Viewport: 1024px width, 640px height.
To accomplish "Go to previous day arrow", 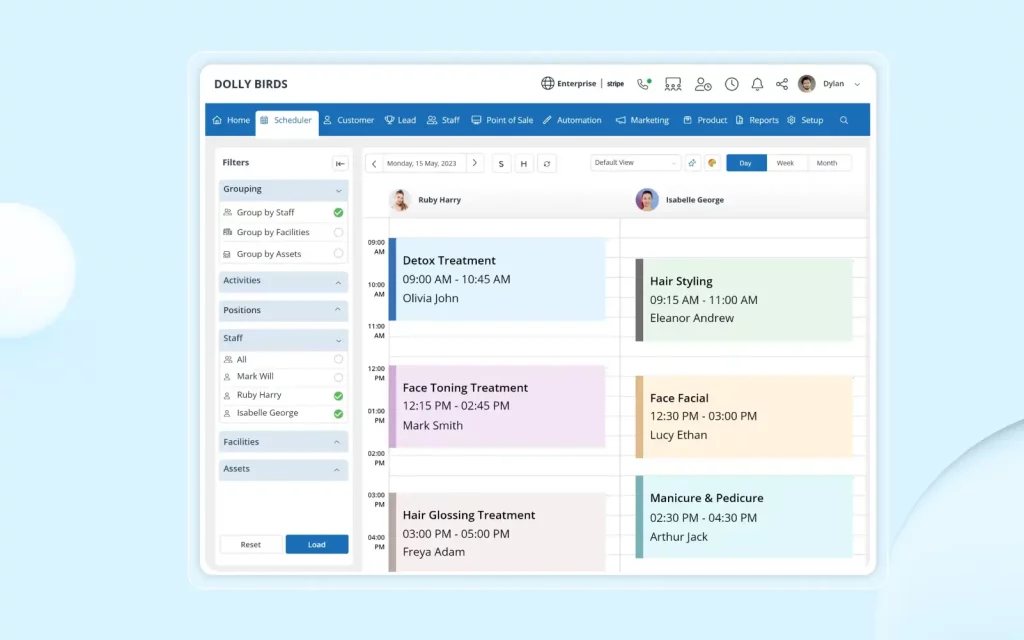I will tap(374, 163).
